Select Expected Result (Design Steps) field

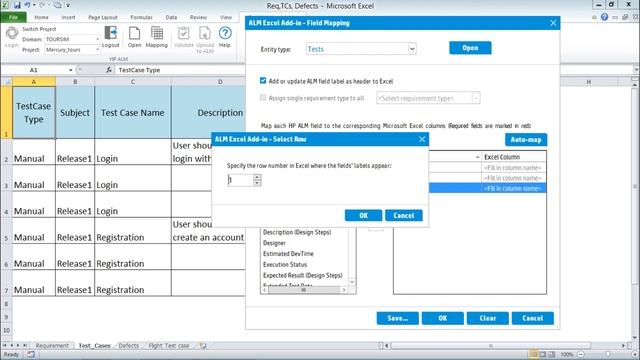point(302,275)
